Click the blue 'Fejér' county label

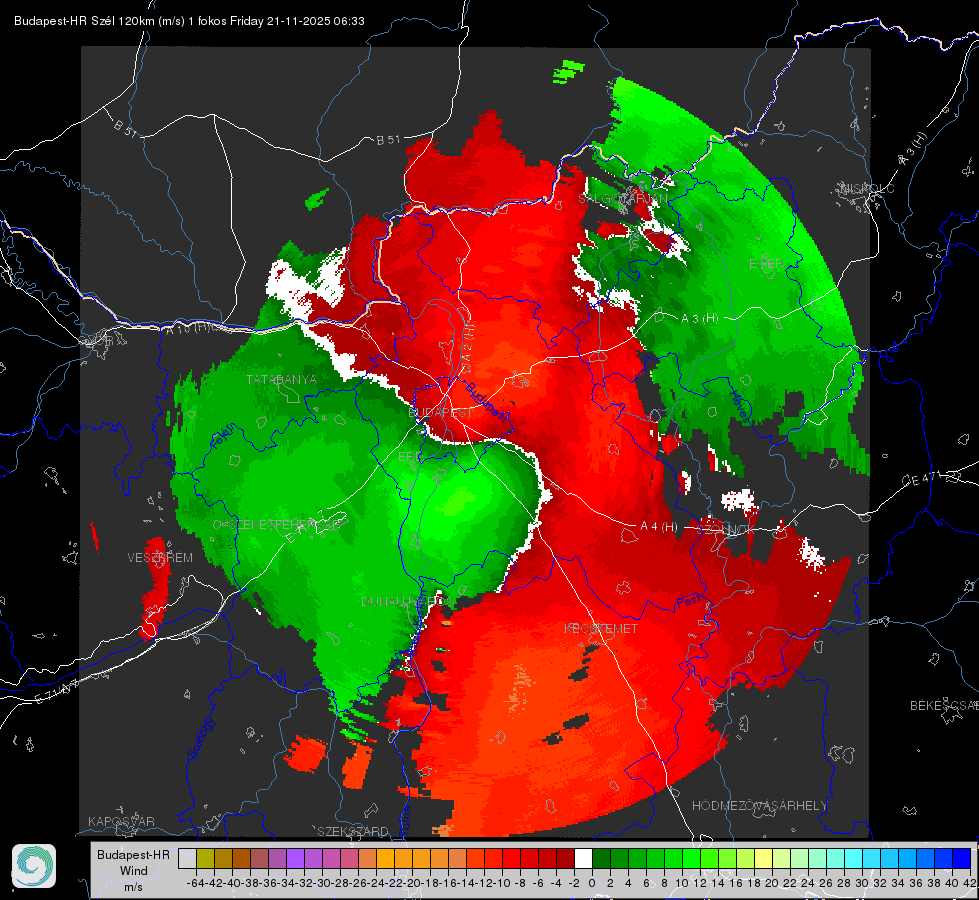tap(220, 437)
